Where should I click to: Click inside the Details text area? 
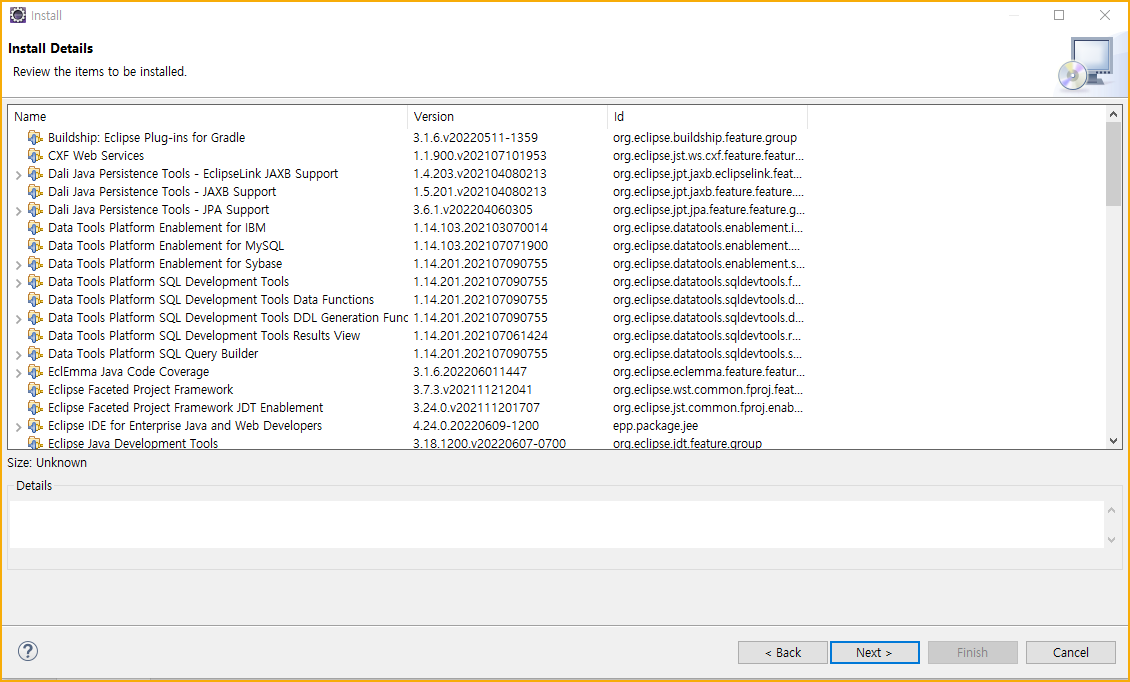pyautogui.click(x=556, y=524)
